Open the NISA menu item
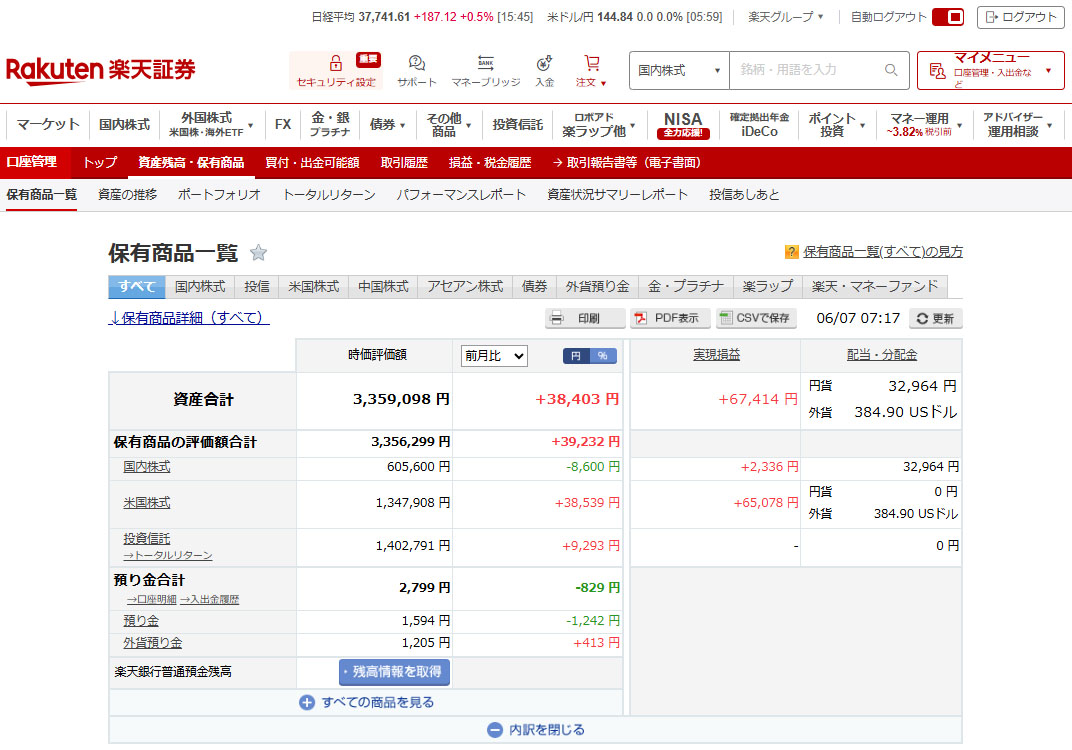The width and height of the screenshot is (1072, 750). [x=683, y=125]
